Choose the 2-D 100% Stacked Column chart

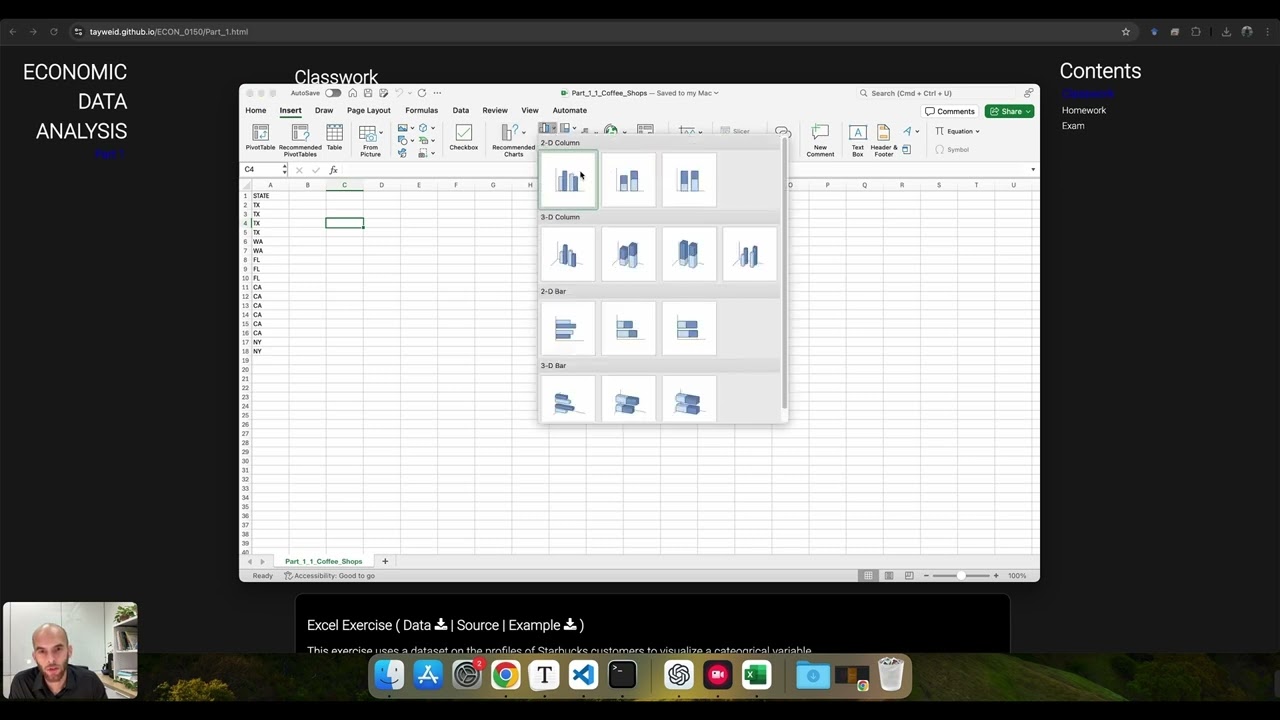click(688, 180)
